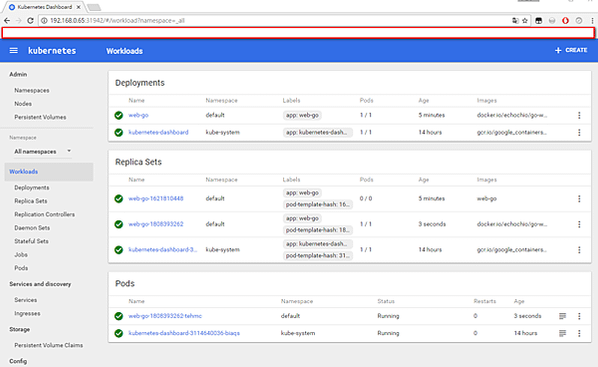Click status check for web-go-1621810448 replica set
This screenshot has width=598, height=367.
(119, 199)
